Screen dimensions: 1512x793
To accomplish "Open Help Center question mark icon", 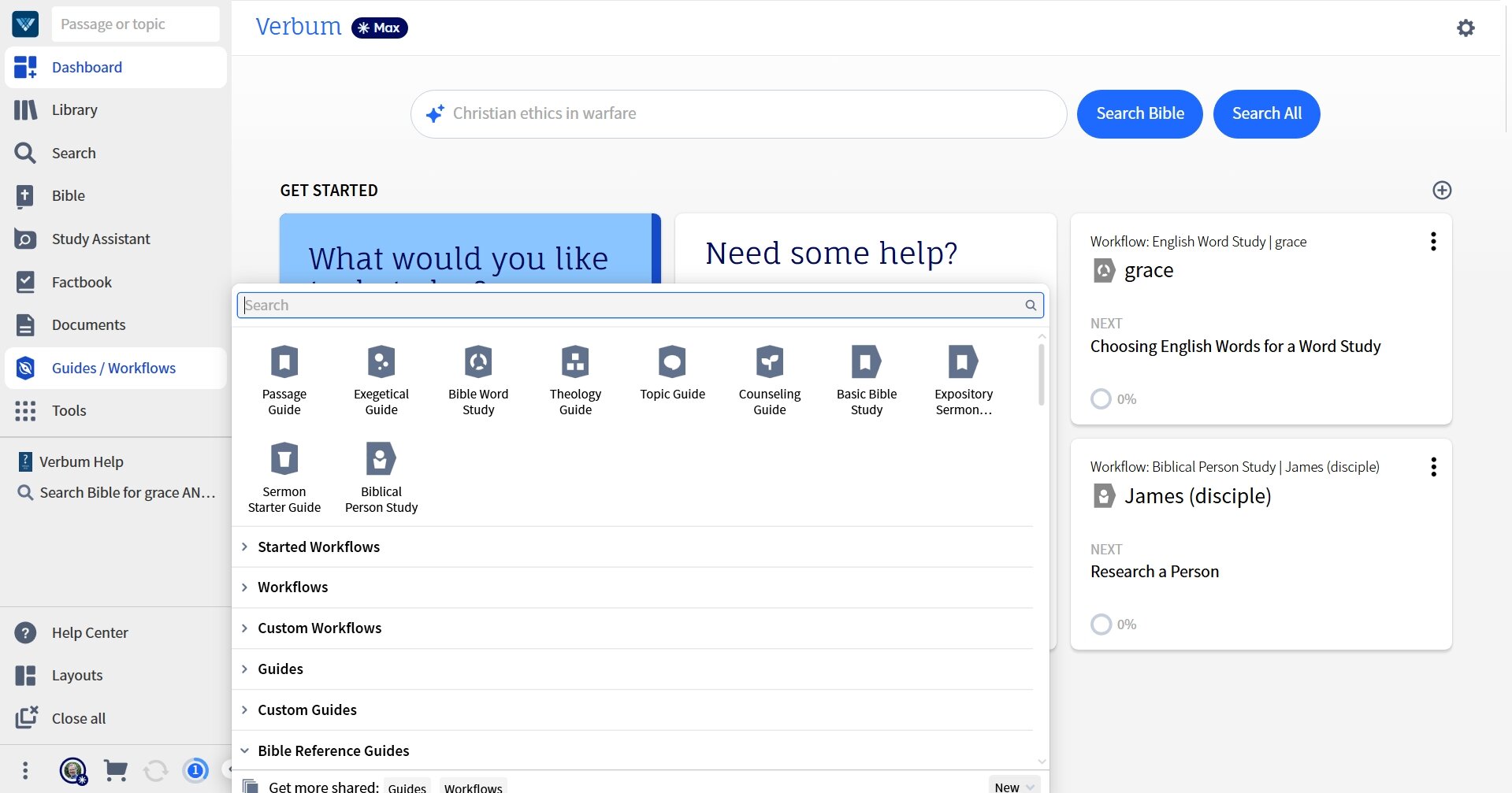I will coord(25,633).
